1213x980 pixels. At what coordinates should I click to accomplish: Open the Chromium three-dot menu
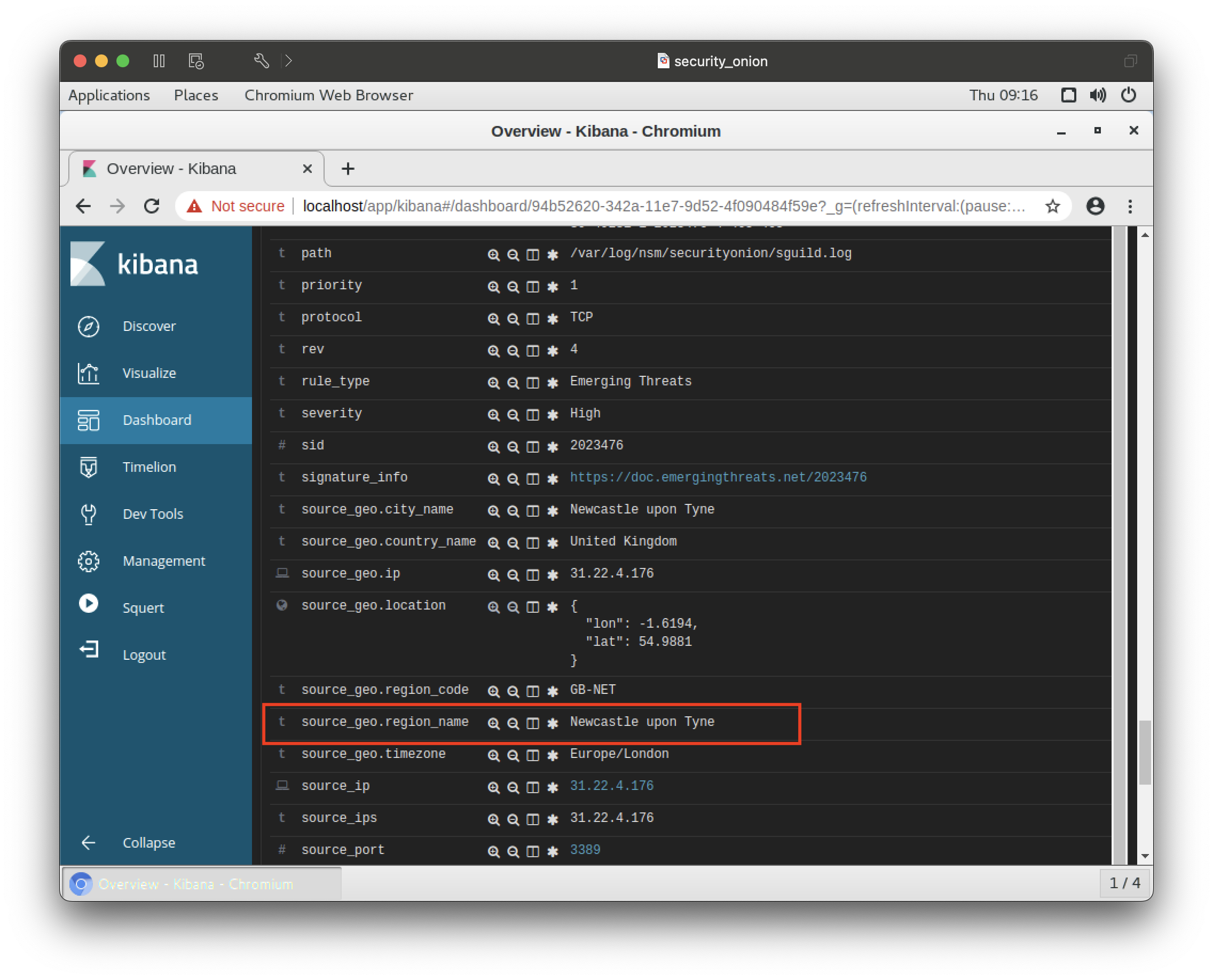point(1129,206)
